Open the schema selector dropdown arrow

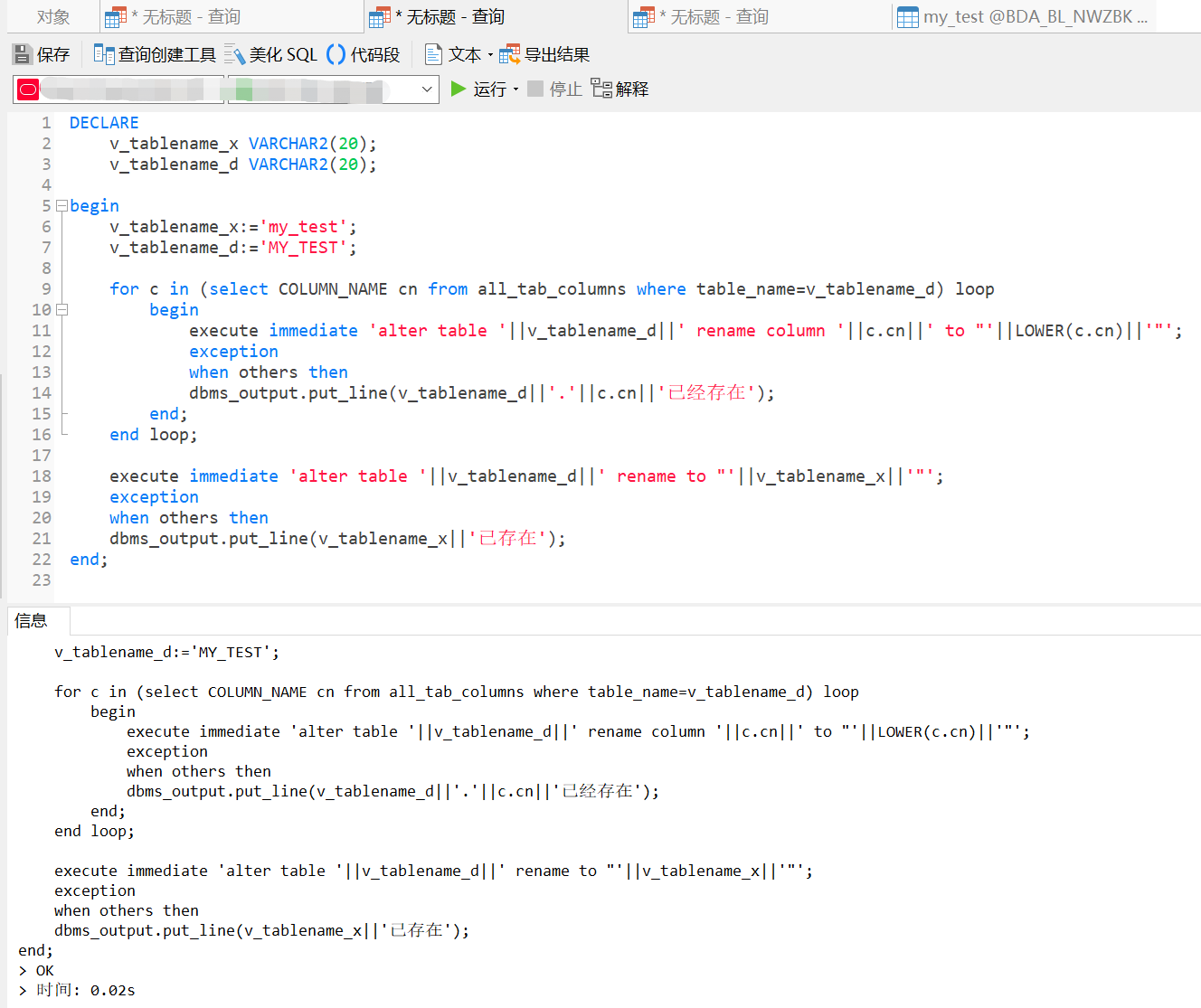click(x=428, y=89)
